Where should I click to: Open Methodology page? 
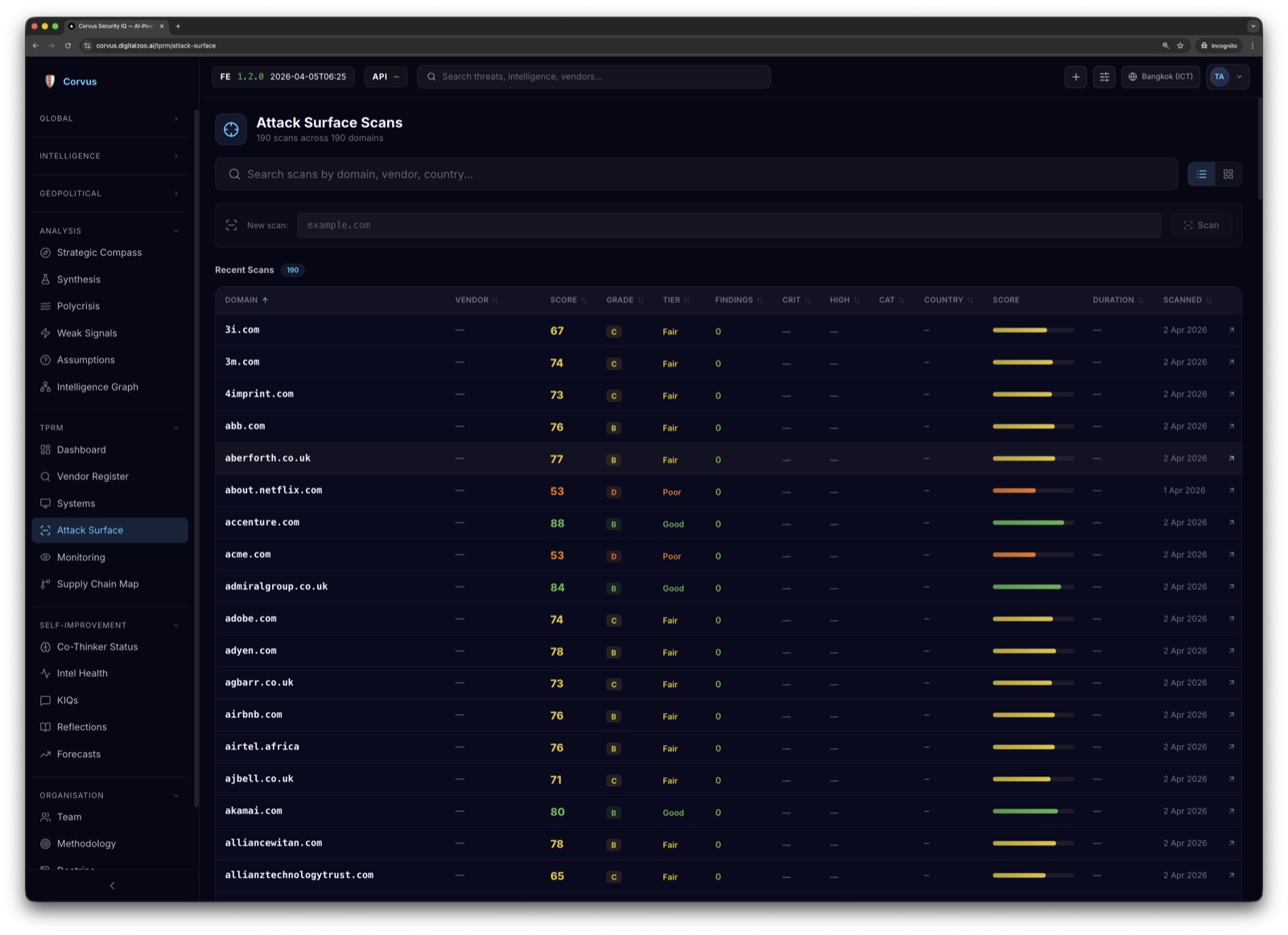point(86,844)
